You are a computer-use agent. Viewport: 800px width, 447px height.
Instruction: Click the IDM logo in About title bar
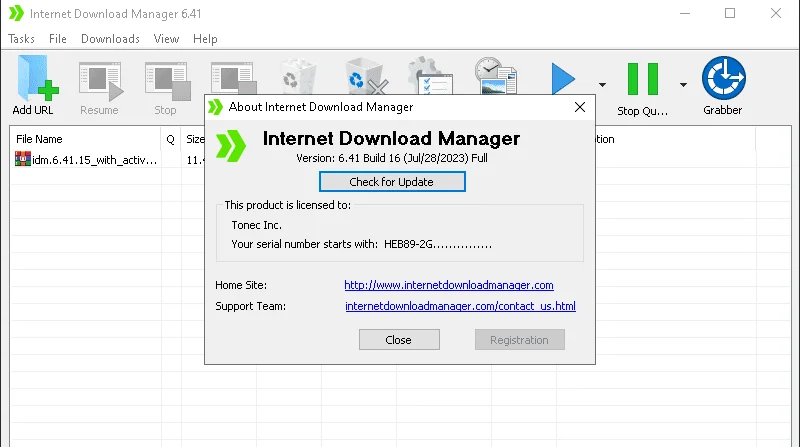[x=215, y=107]
